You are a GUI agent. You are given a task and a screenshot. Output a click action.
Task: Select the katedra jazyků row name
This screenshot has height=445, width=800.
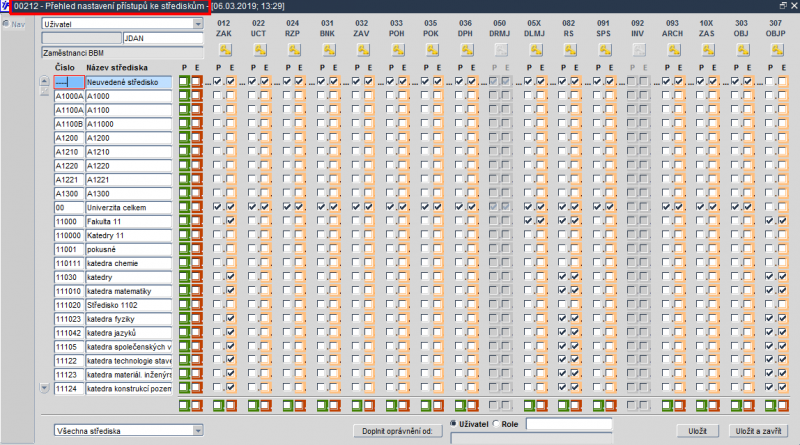pos(129,333)
